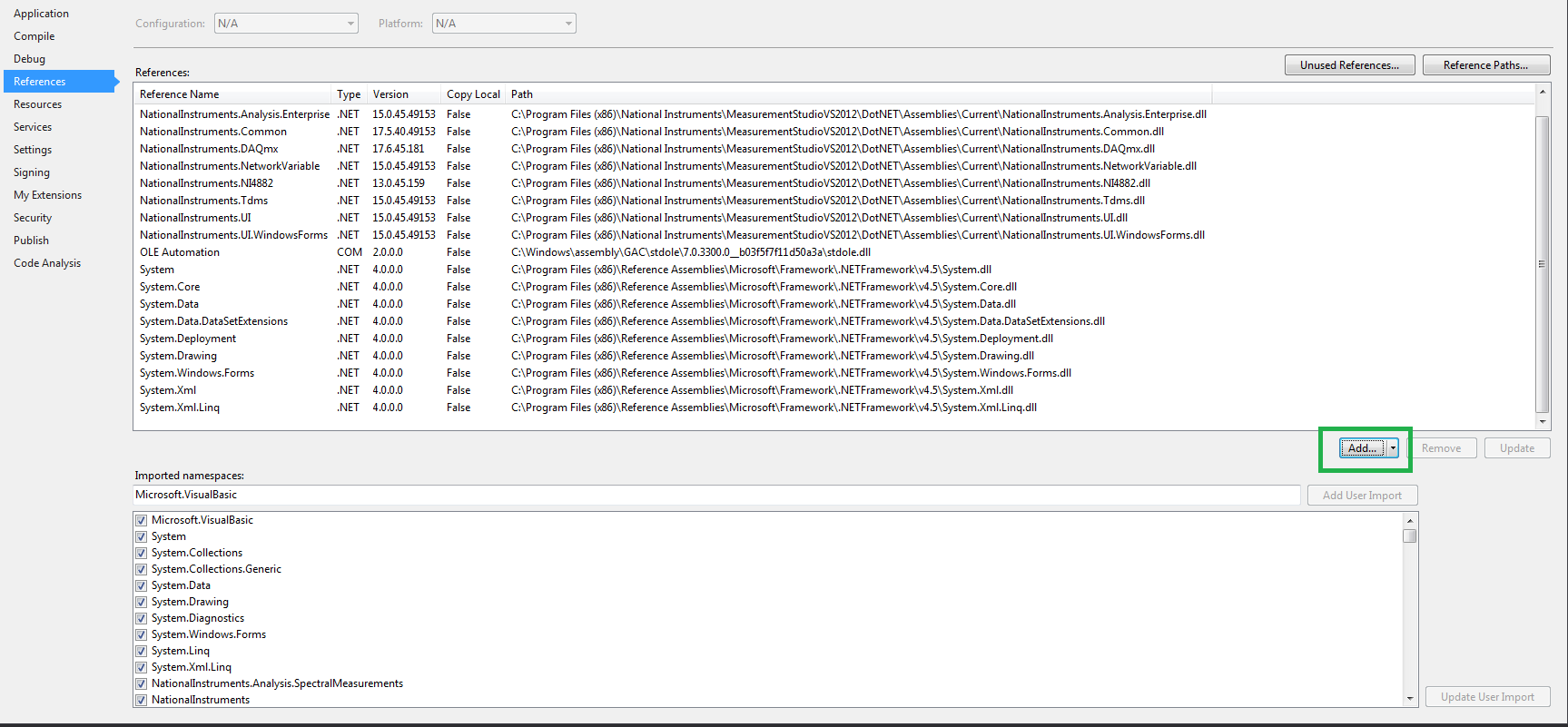
Task: Focus the imported namespaces text field
Action: 716,495
